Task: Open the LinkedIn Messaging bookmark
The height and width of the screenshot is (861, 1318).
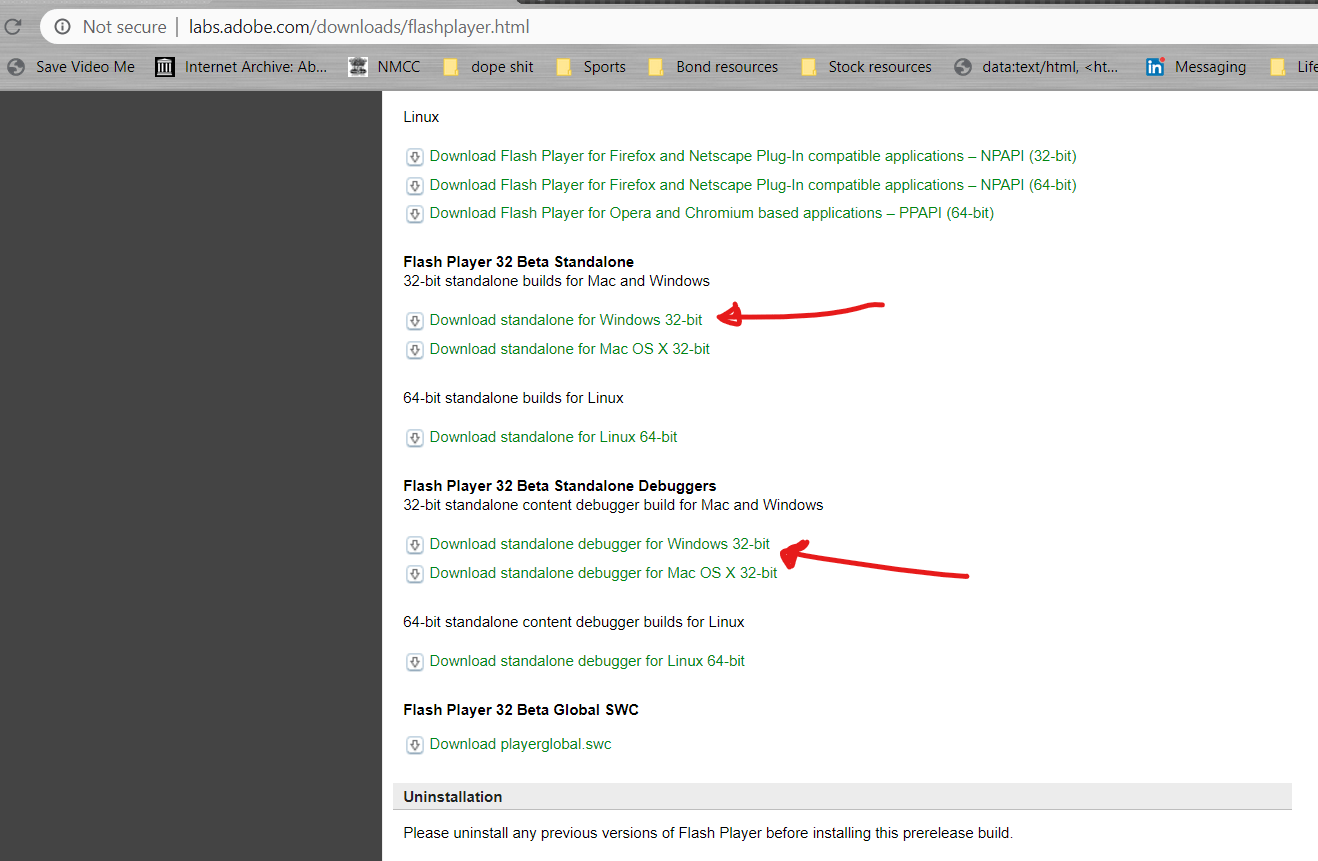Action: (1196, 67)
